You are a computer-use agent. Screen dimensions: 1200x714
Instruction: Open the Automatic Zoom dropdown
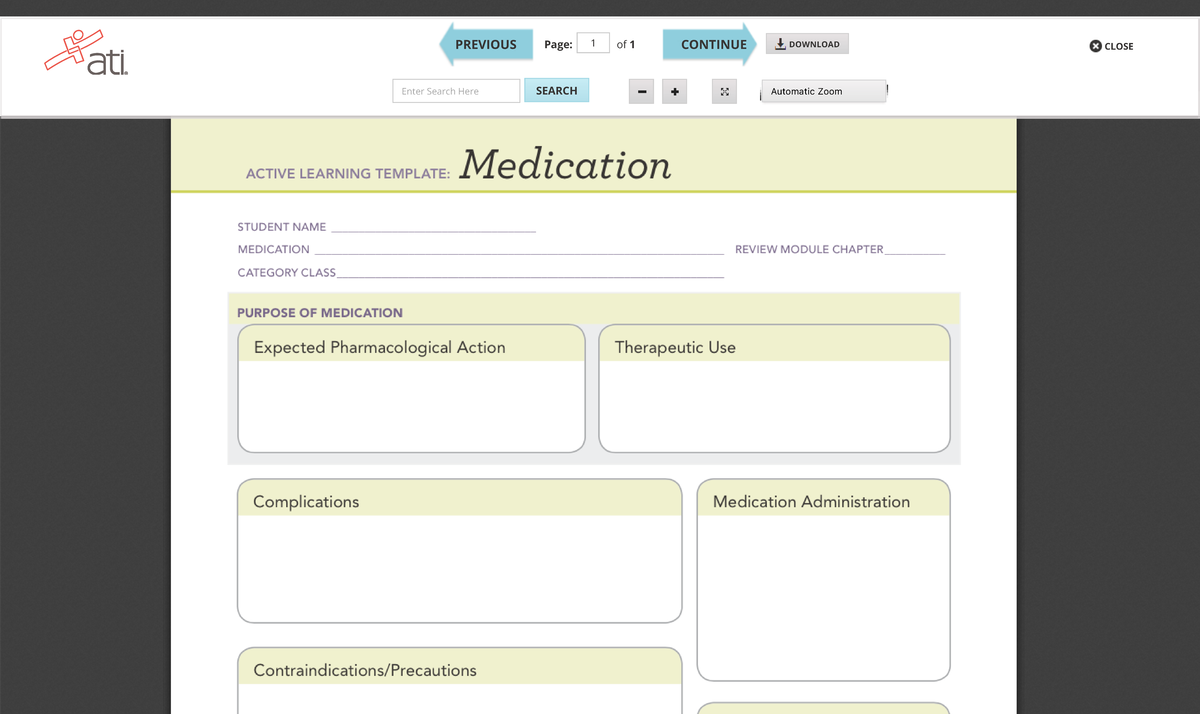pos(822,91)
